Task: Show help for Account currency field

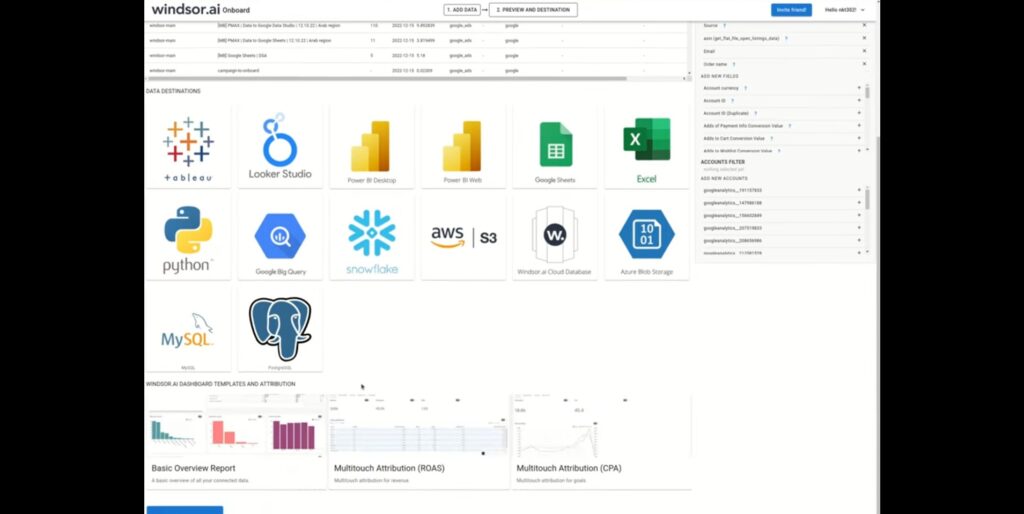Action: click(x=745, y=88)
